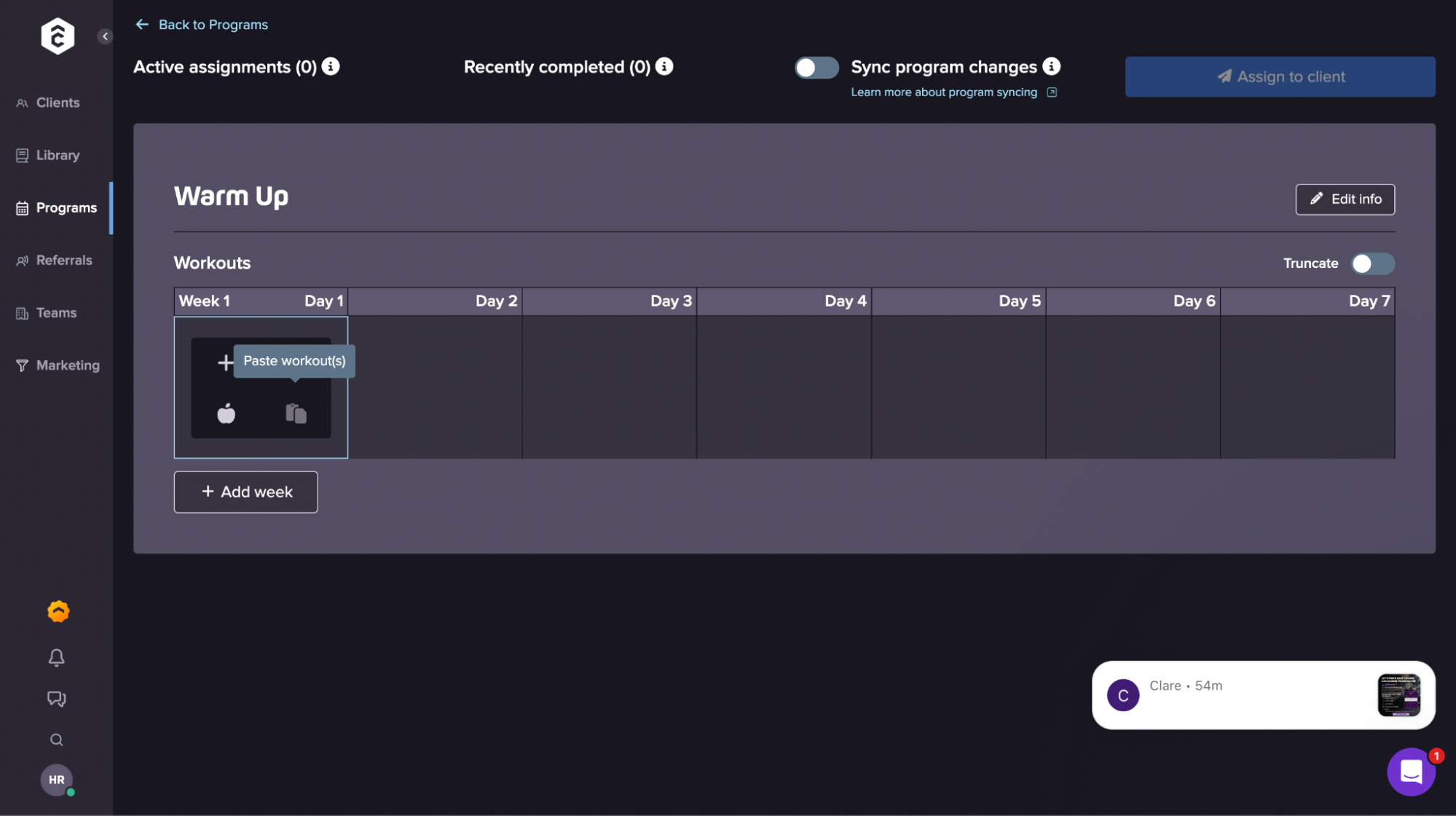Click the Add week button

[x=245, y=492]
